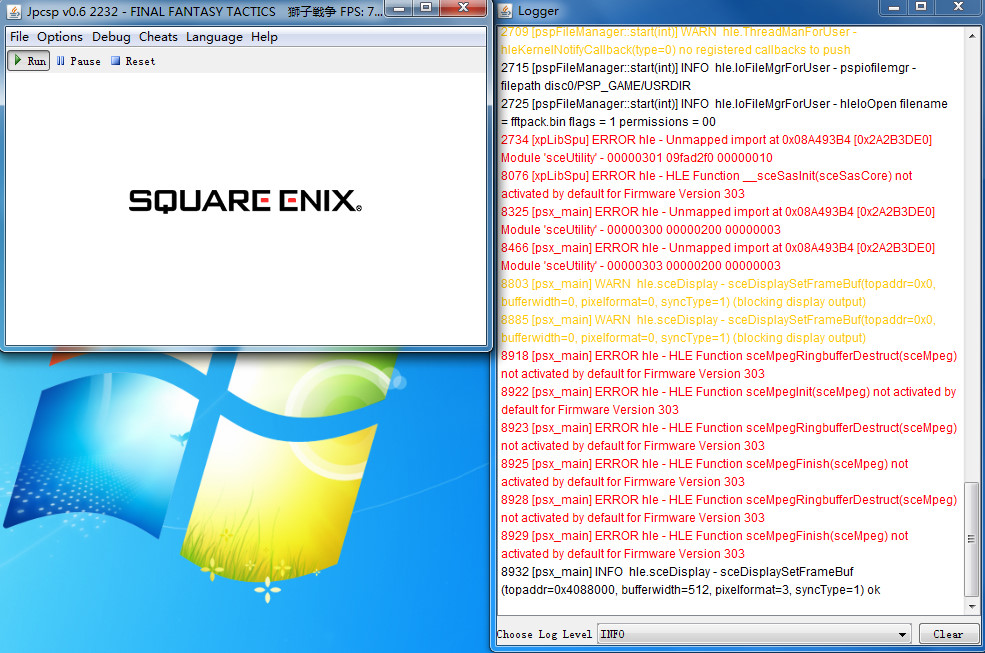985x653 pixels.
Task: Open the Cheats menu
Action: point(158,37)
